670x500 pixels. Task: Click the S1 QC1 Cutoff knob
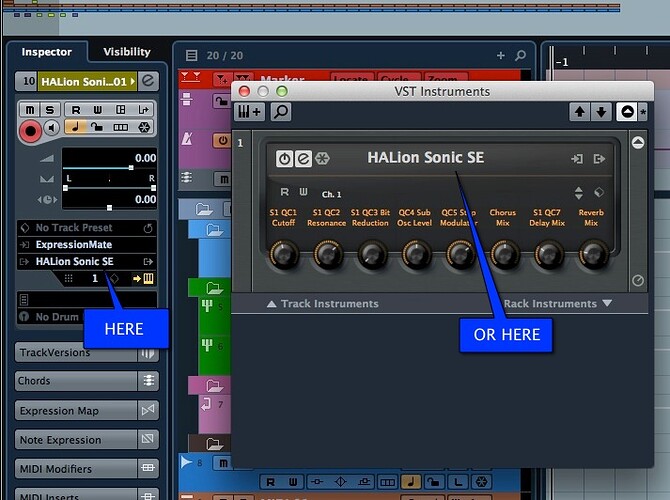point(283,254)
